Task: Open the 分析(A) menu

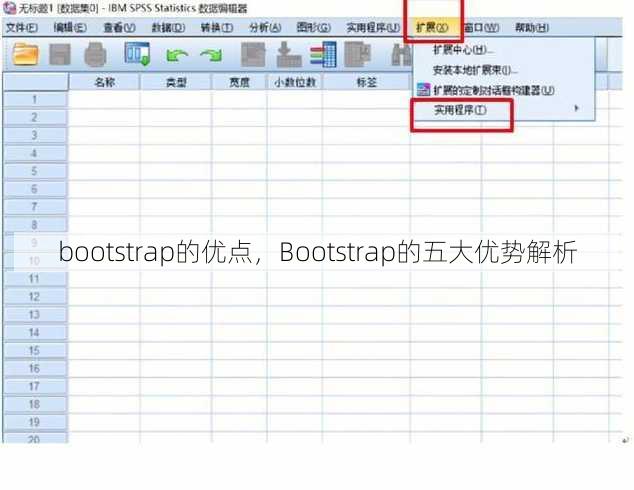Action: (265, 27)
